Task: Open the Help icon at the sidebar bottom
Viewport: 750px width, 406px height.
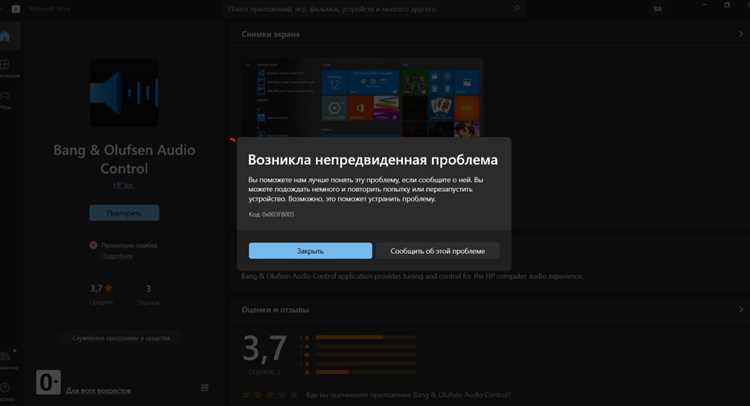Action: point(5,390)
